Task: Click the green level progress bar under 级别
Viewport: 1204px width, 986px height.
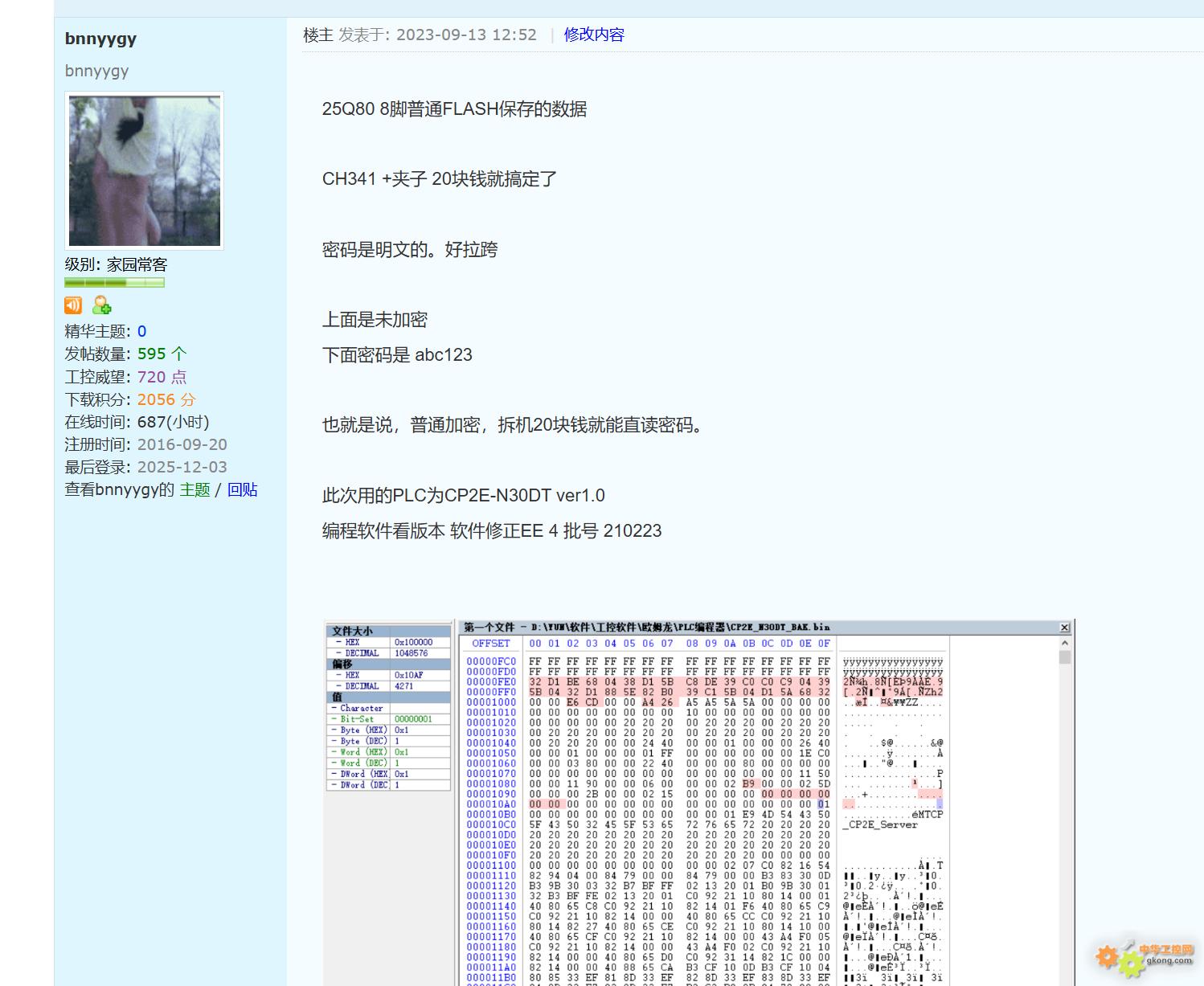Action: (115, 282)
